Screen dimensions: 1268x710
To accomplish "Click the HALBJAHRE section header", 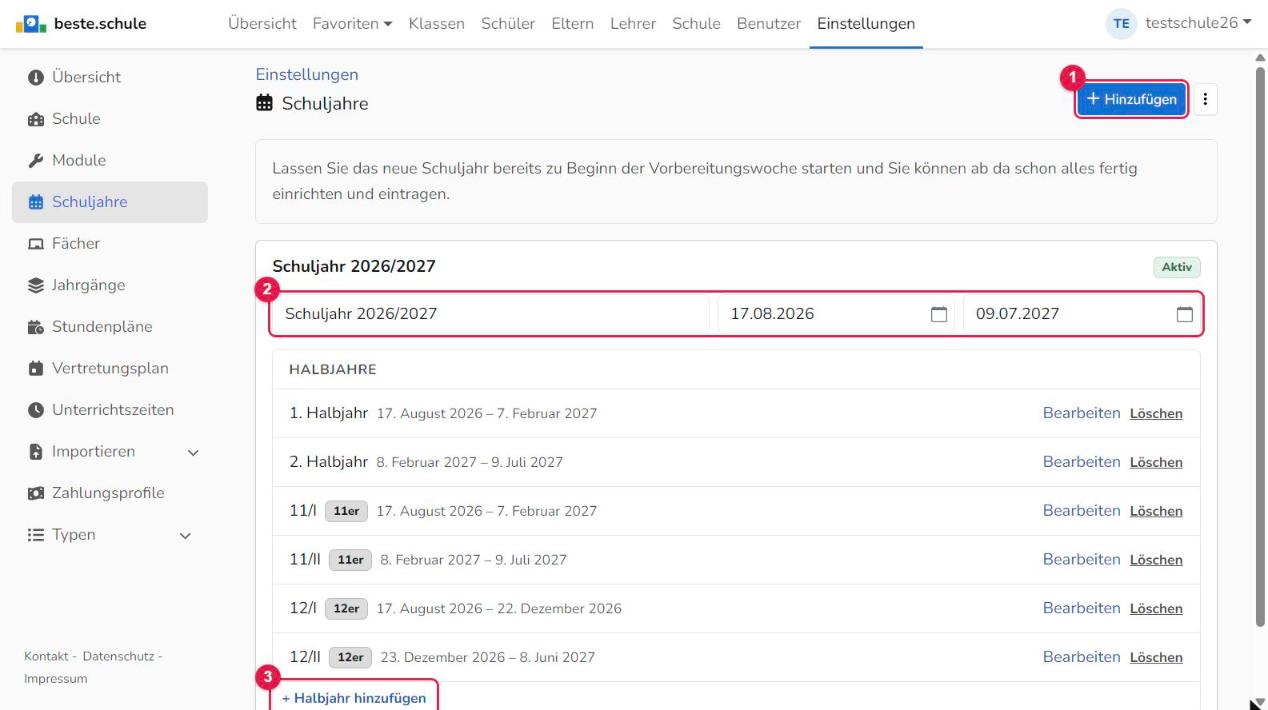I will point(332,369).
